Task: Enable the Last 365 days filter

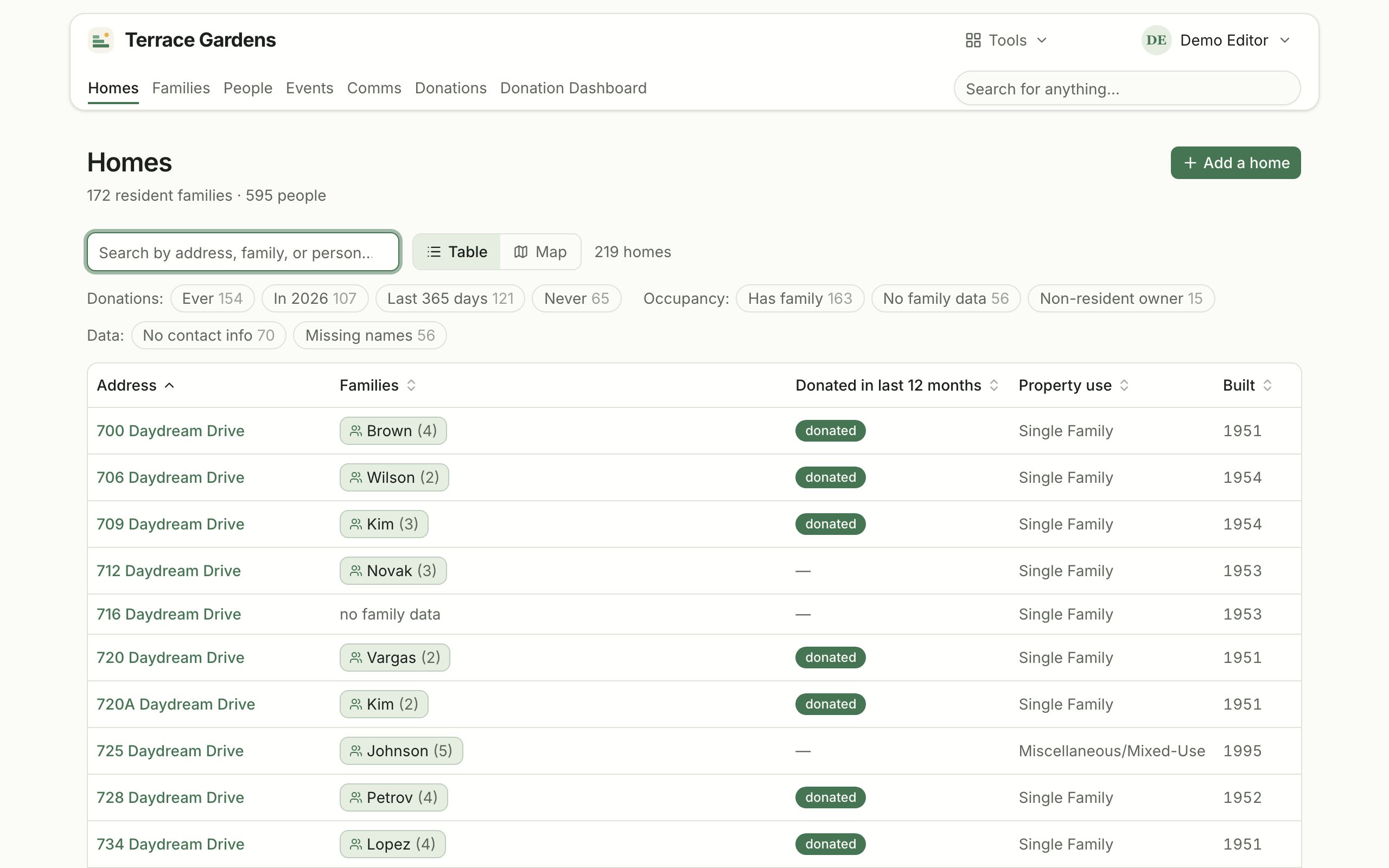Action: point(450,298)
